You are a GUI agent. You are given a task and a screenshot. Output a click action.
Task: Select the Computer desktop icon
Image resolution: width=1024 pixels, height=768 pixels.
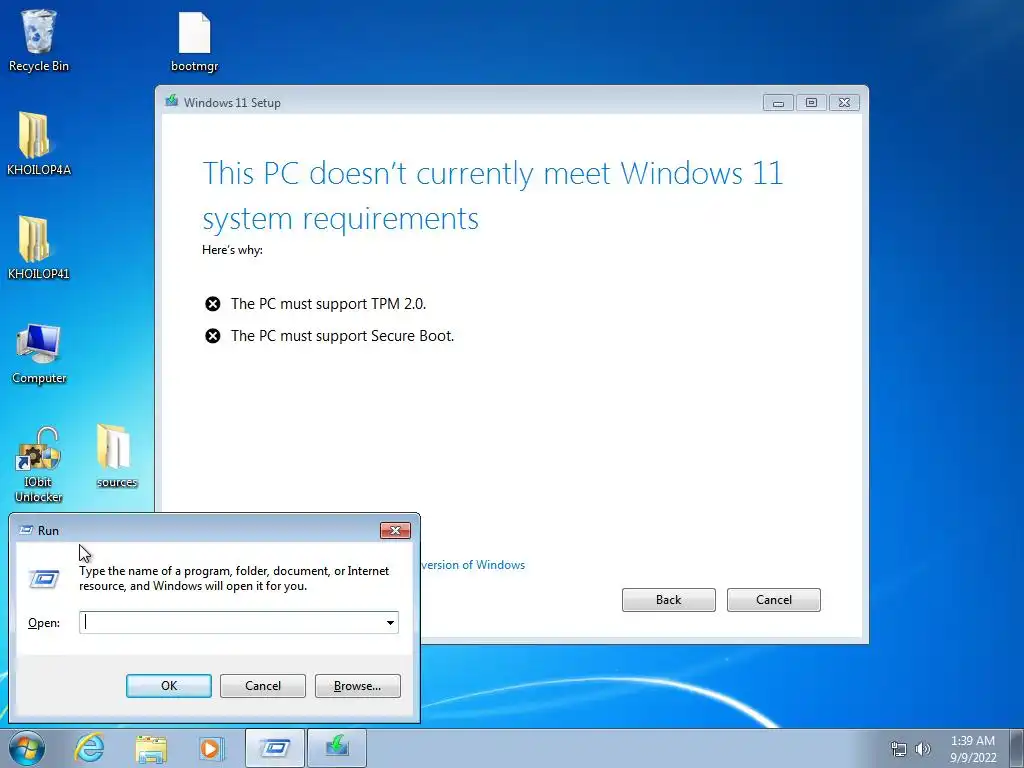pyautogui.click(x=39, y=353)
